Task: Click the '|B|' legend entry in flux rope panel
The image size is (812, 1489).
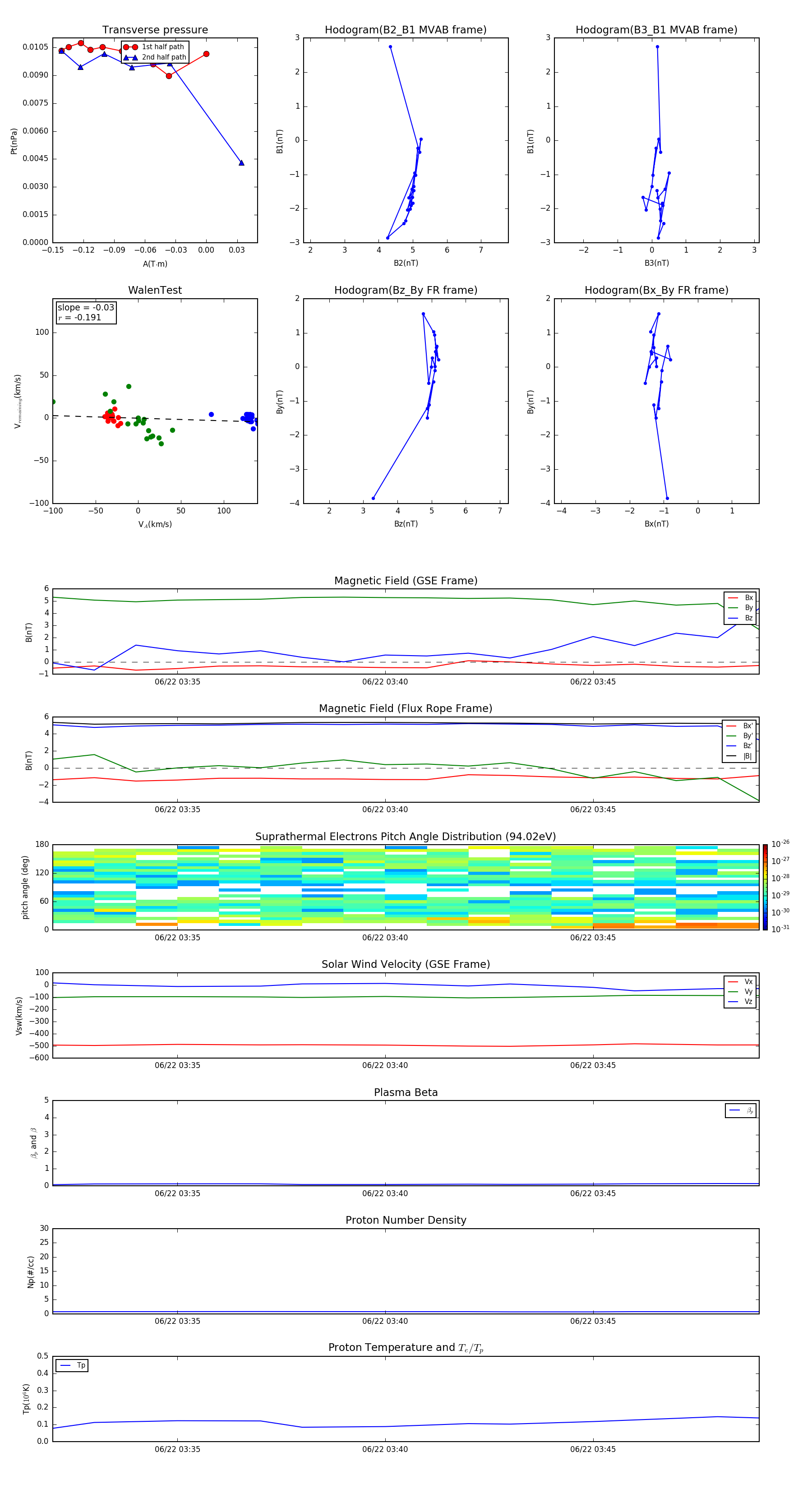Action: point(739,756)
